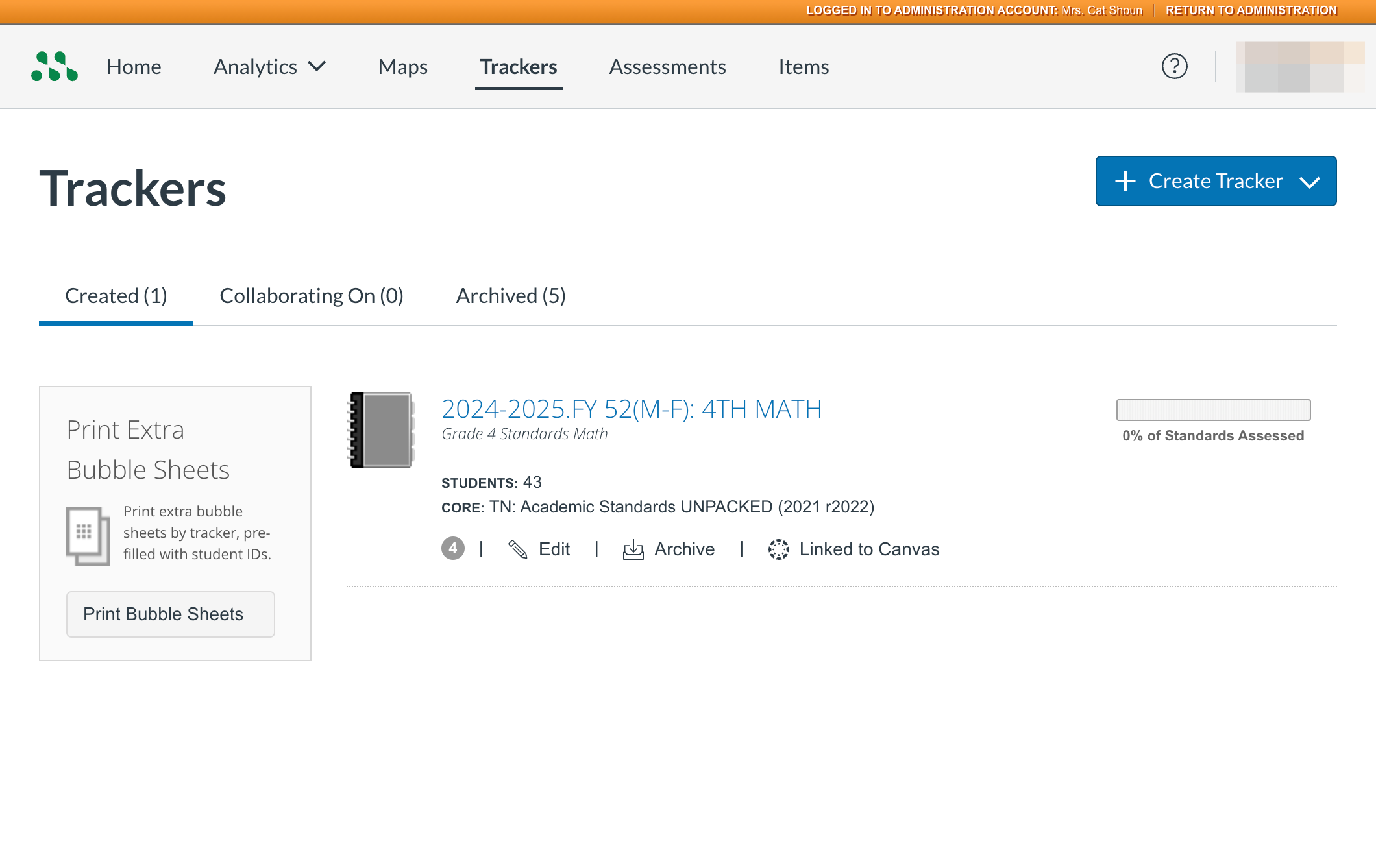Click the 0% of Standards Assessed text
Image resolution: width=1376 pixels, height=868 pixels.
coord(1213,436)
